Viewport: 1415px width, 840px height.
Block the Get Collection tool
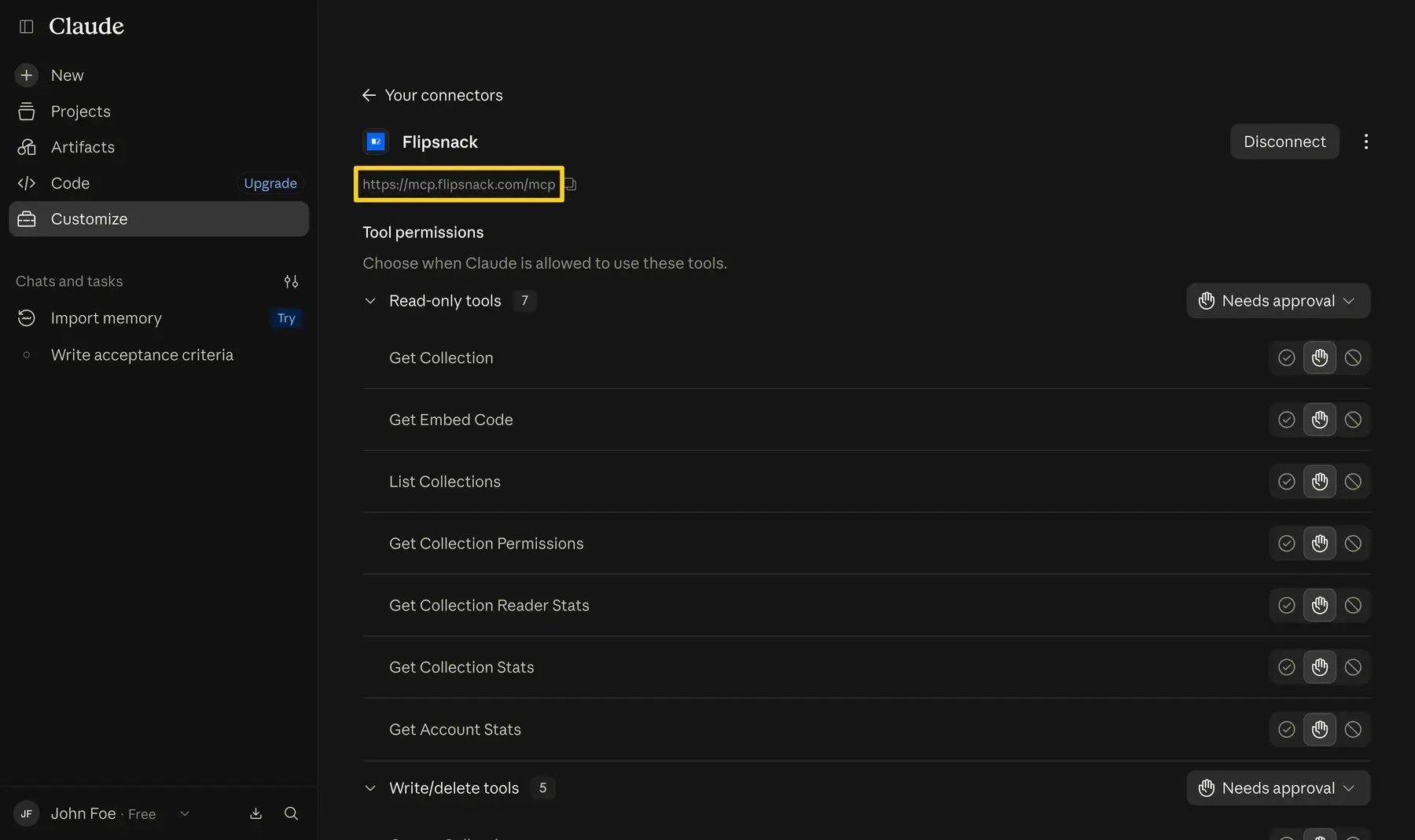[1353, 358]
